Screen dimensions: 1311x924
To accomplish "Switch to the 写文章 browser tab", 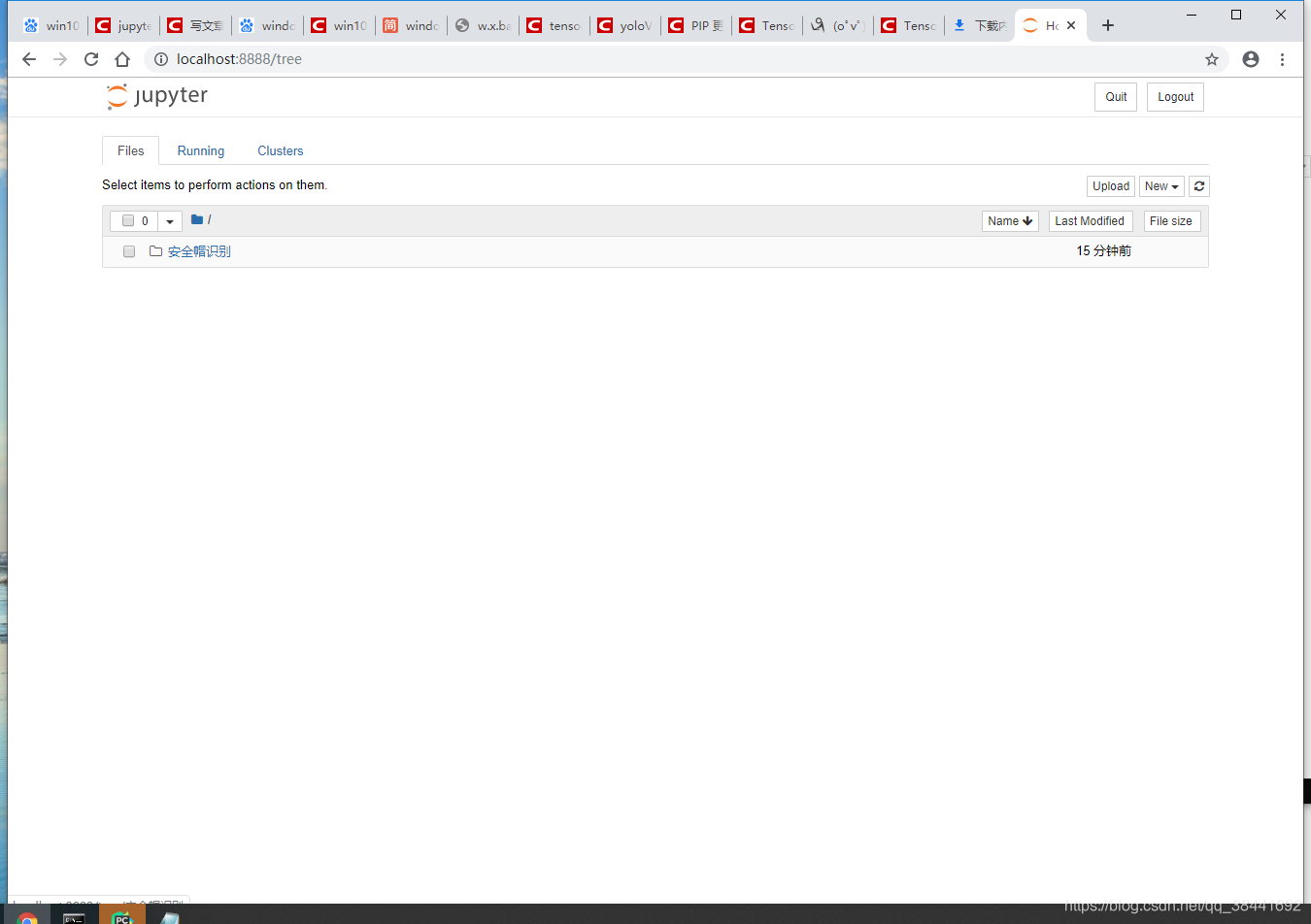I will (x=195, y=25).
